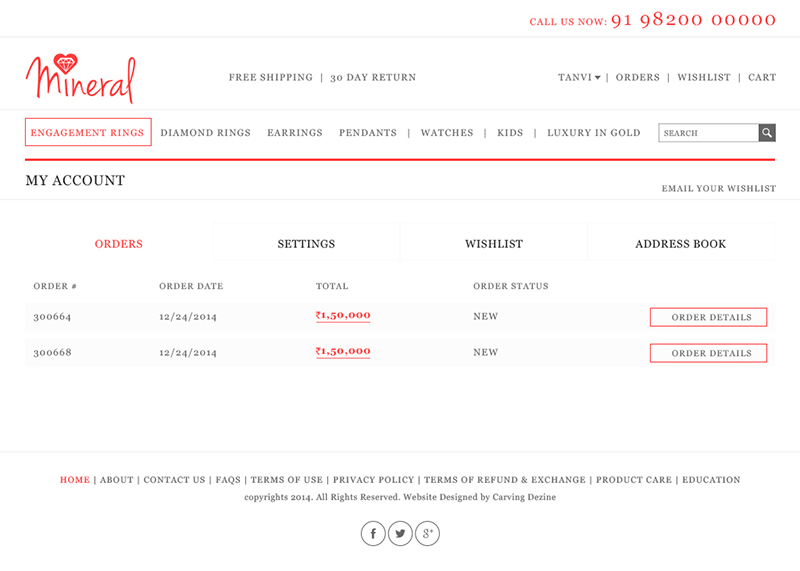Screen dimensions: 800x571
Task: Open the Watches category
Action: 447,133
